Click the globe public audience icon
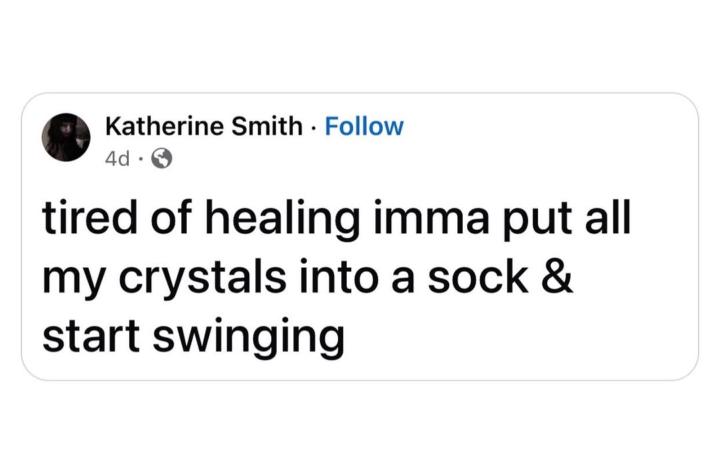 click(x=162, y=158)
